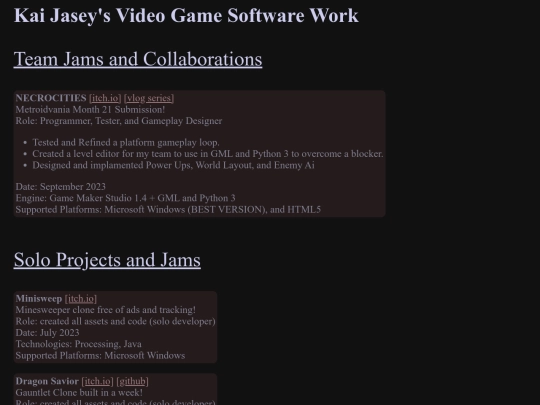Click the Team Jams and Collaborations heading
The height and width of the screenshot is (405, 540).
[138, 59]
